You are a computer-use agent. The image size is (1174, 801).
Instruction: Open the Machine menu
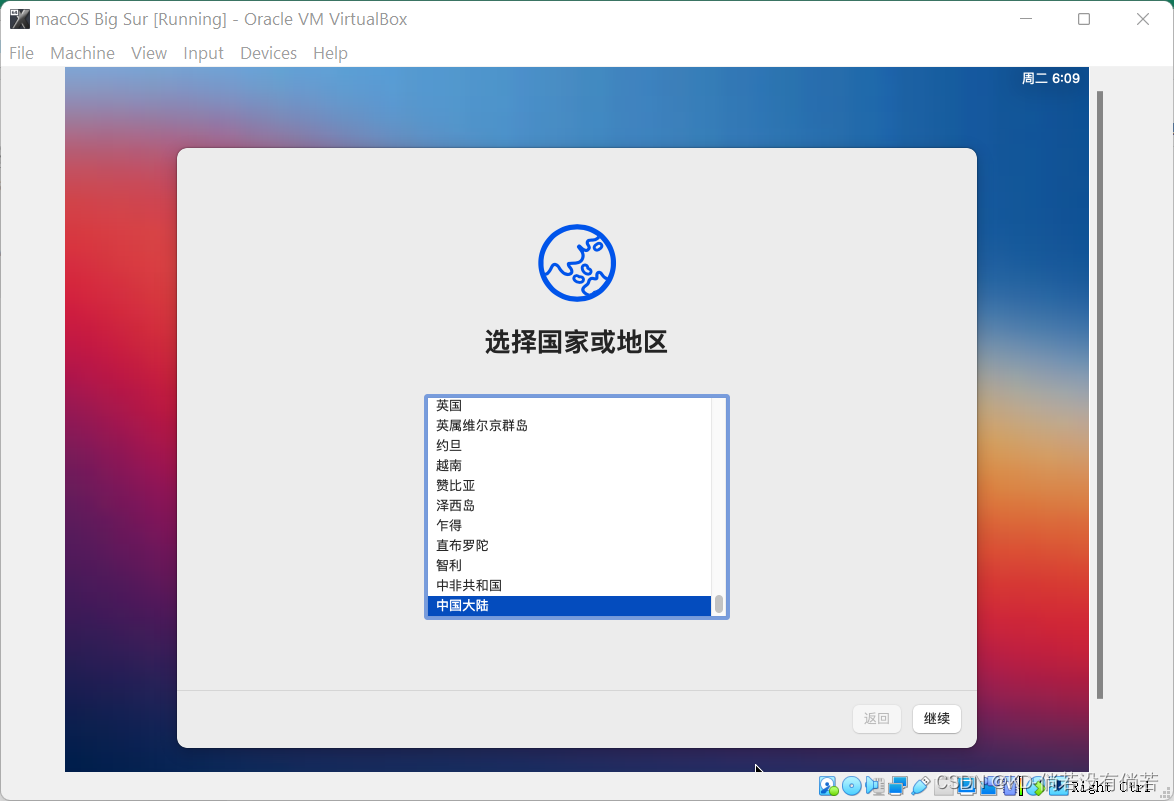point(82,53)
